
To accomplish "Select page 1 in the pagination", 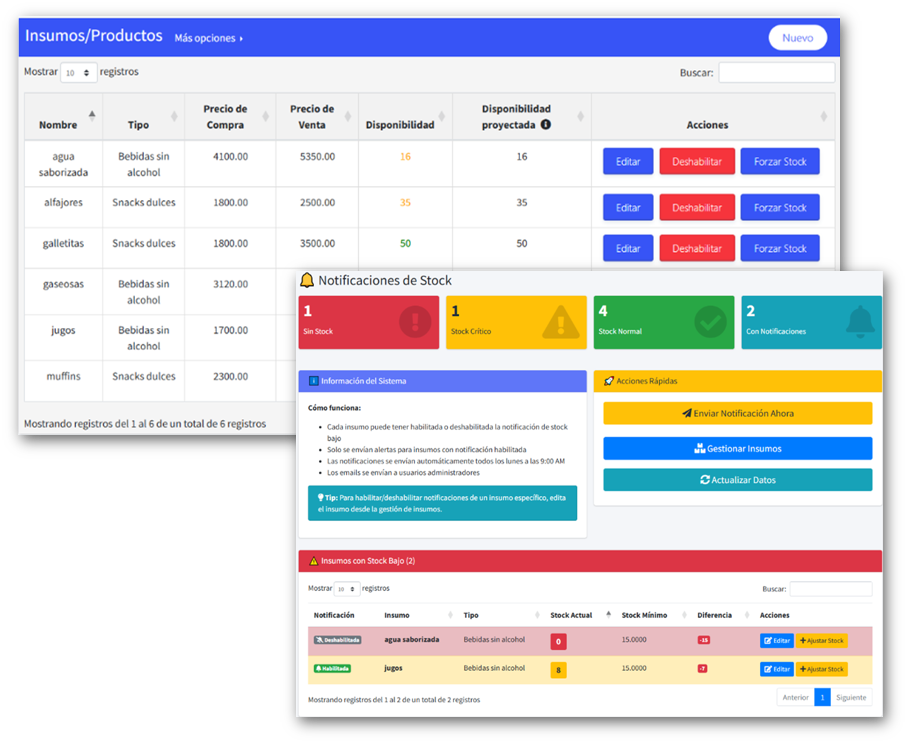I will click(x=822, y=698).
